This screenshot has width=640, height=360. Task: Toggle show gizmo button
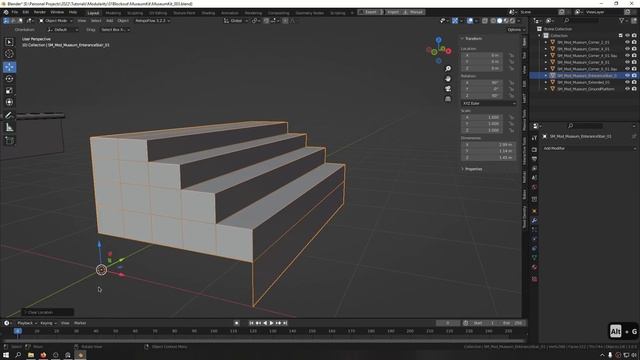(455, 21)
